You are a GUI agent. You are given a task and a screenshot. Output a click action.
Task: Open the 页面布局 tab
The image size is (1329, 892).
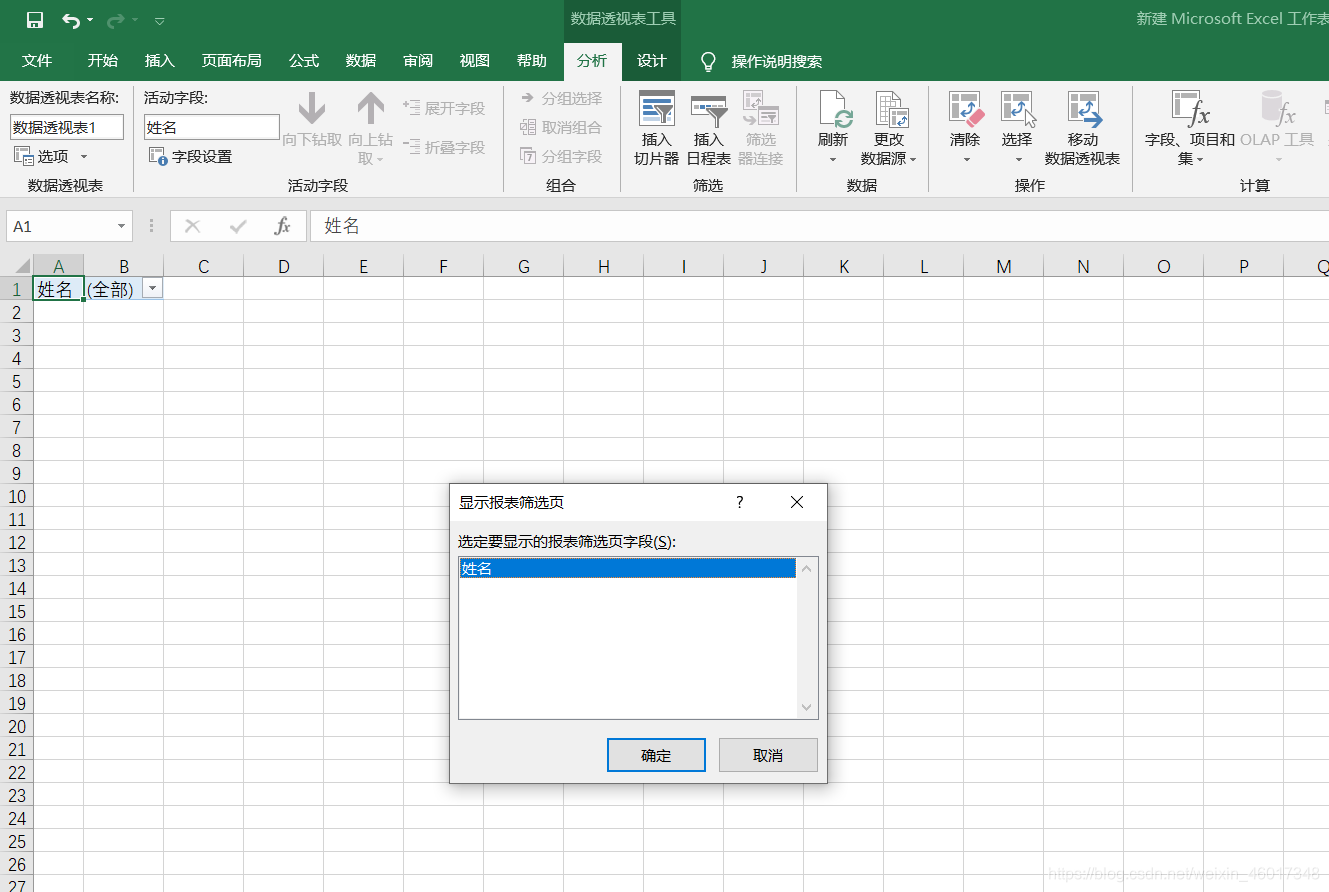click(231, 61)
